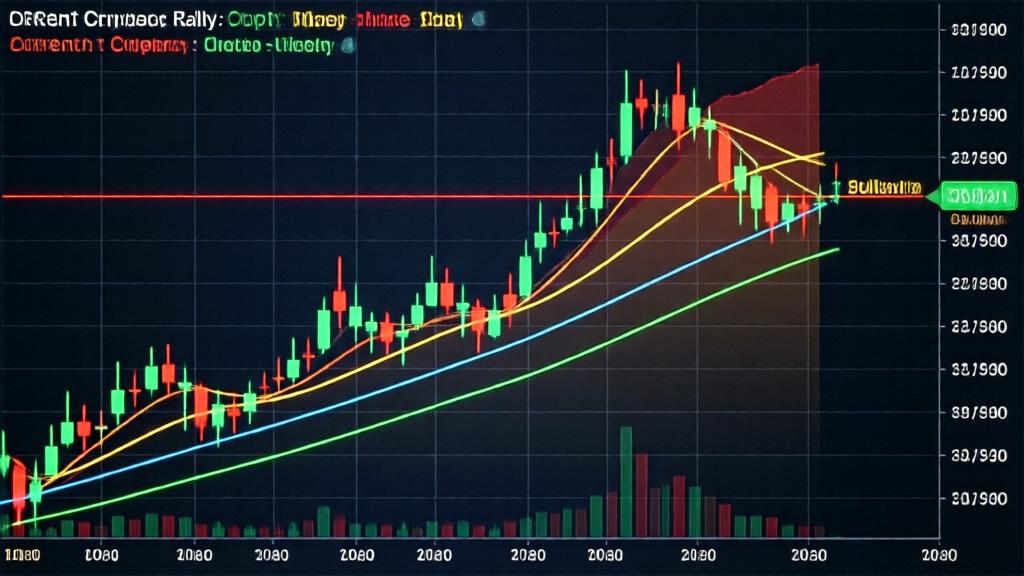Image resolution: width=1024 pixels, height=576 pixels.
Task: Click the teal circle icon ending the top legend row
Action: point(479,20)
